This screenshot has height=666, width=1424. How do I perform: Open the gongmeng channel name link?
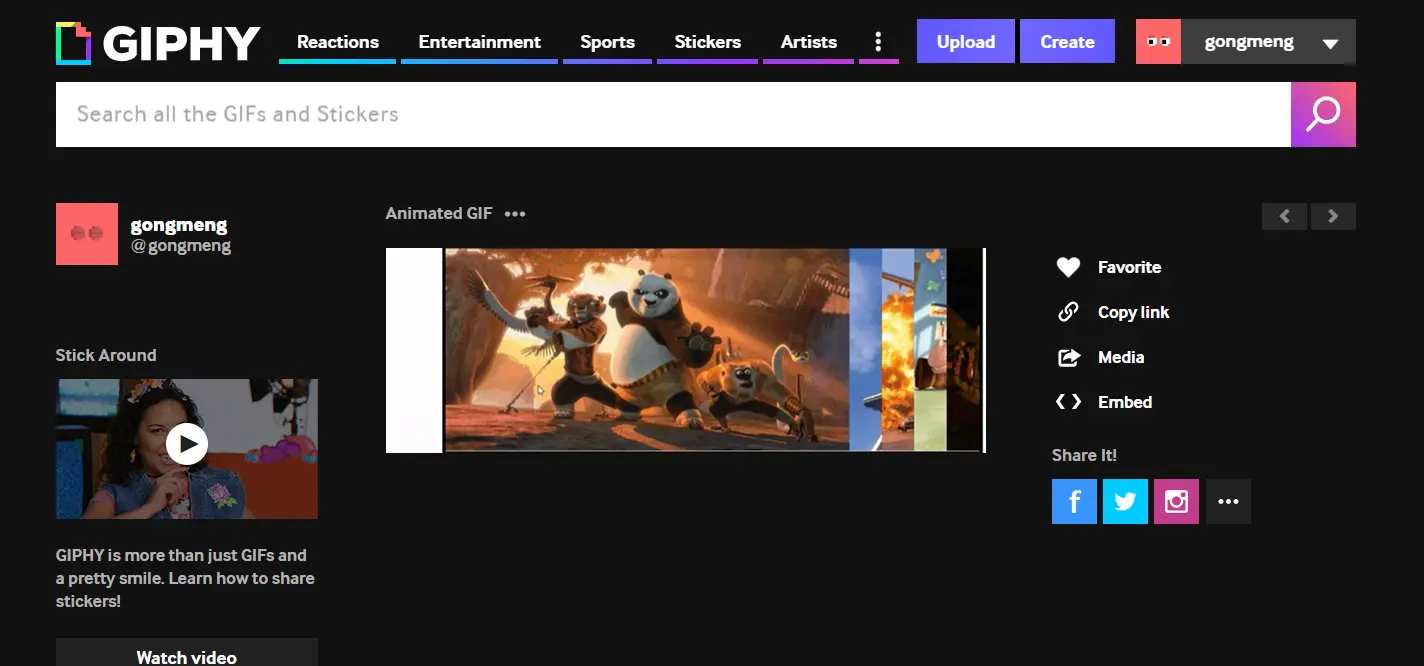[x=179, y=225]
